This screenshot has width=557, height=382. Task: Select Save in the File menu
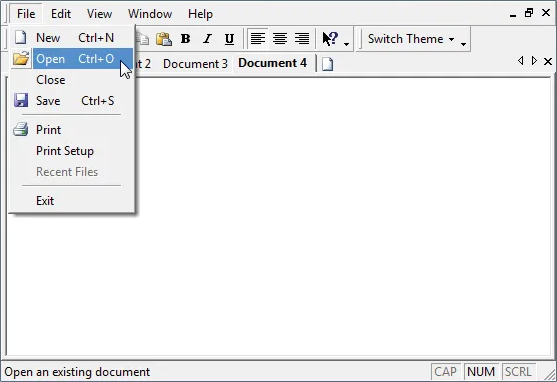click(72, 101)
